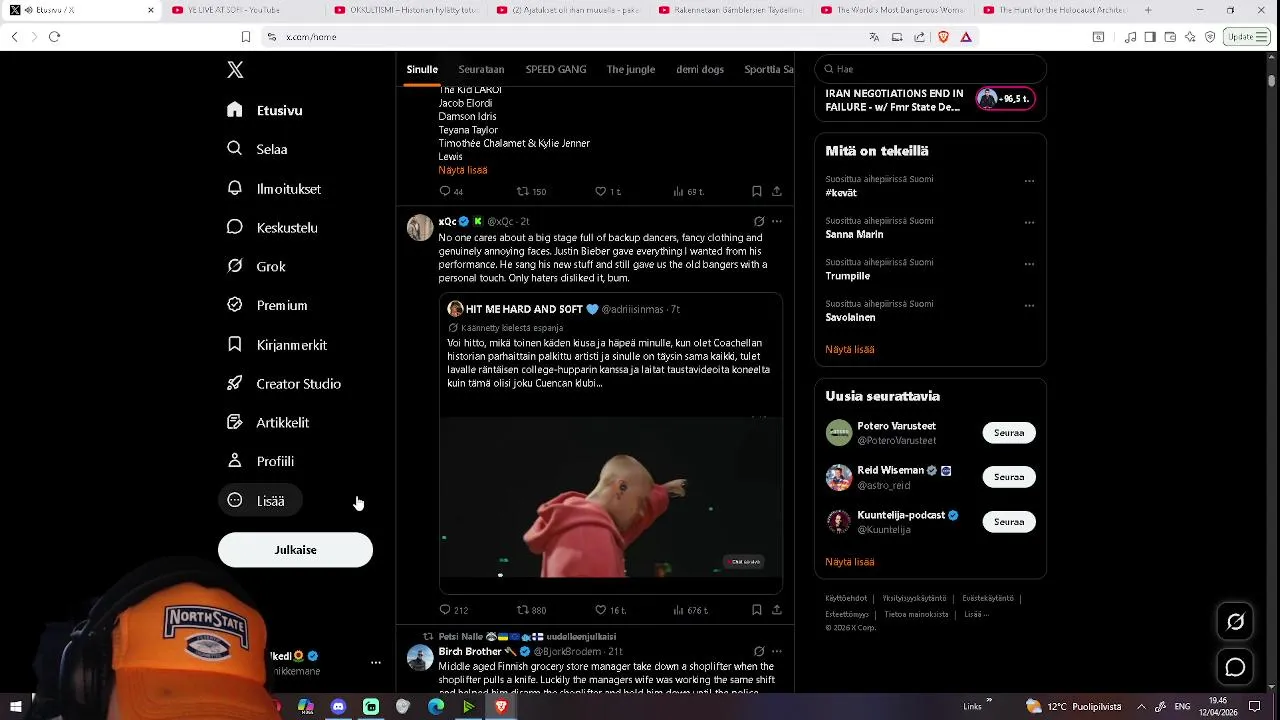Open Sanna Marin trending topic
The image size is (1280, 720).
click(x=854, y=234)
